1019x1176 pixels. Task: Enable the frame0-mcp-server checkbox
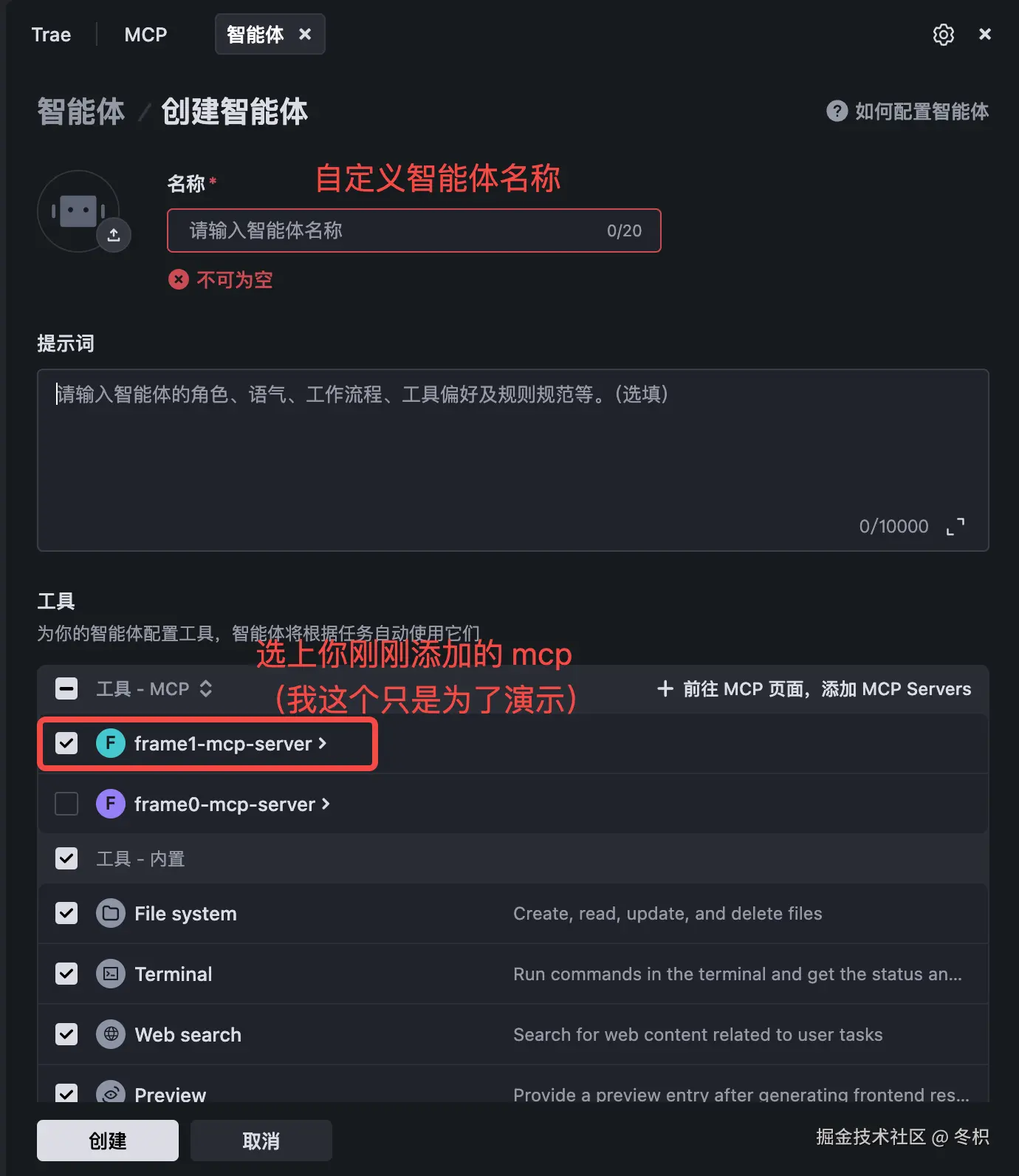click(x=66, y=804)
